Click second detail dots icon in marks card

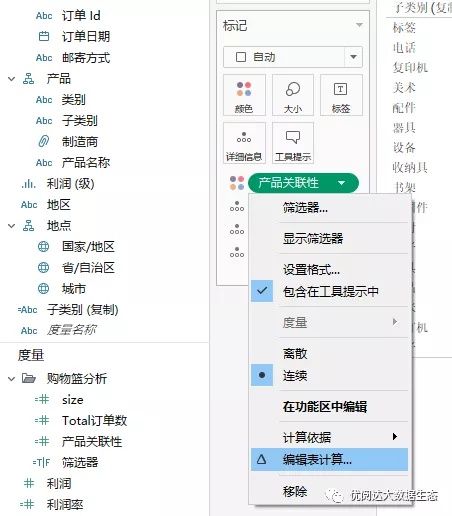tap(237, 229)
